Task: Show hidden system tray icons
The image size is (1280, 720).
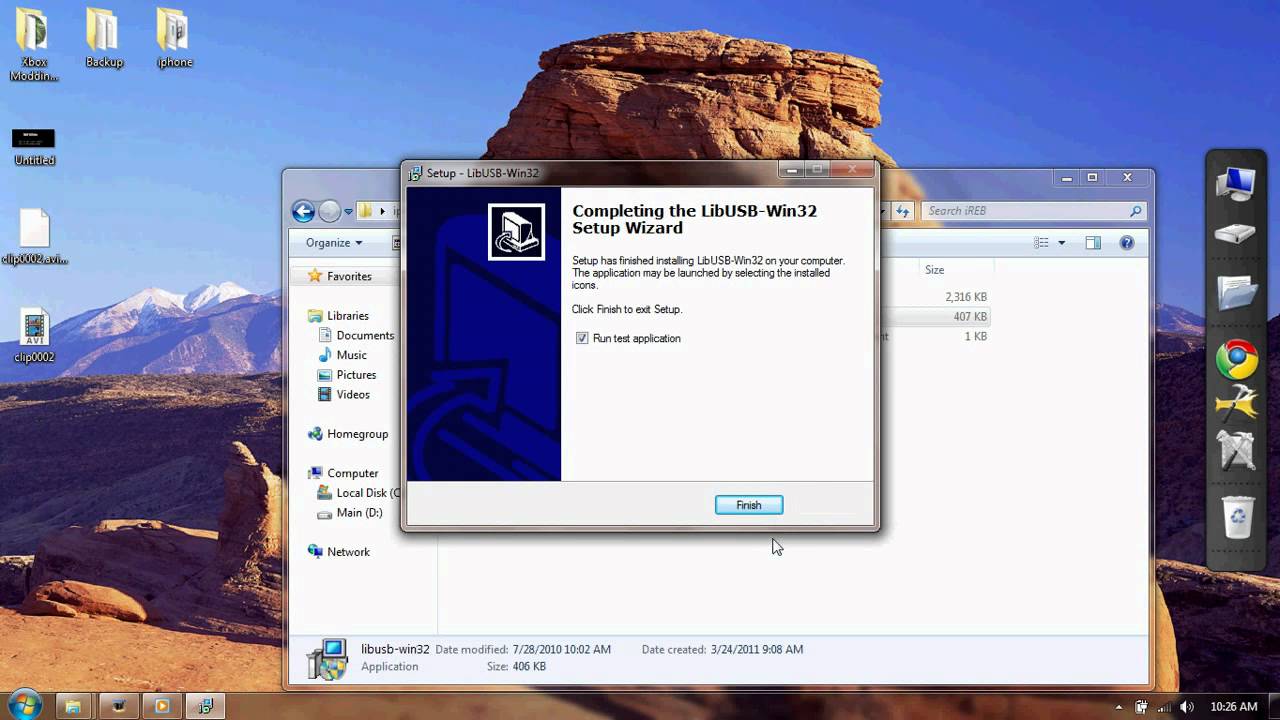Action: tap(1119, 707)
